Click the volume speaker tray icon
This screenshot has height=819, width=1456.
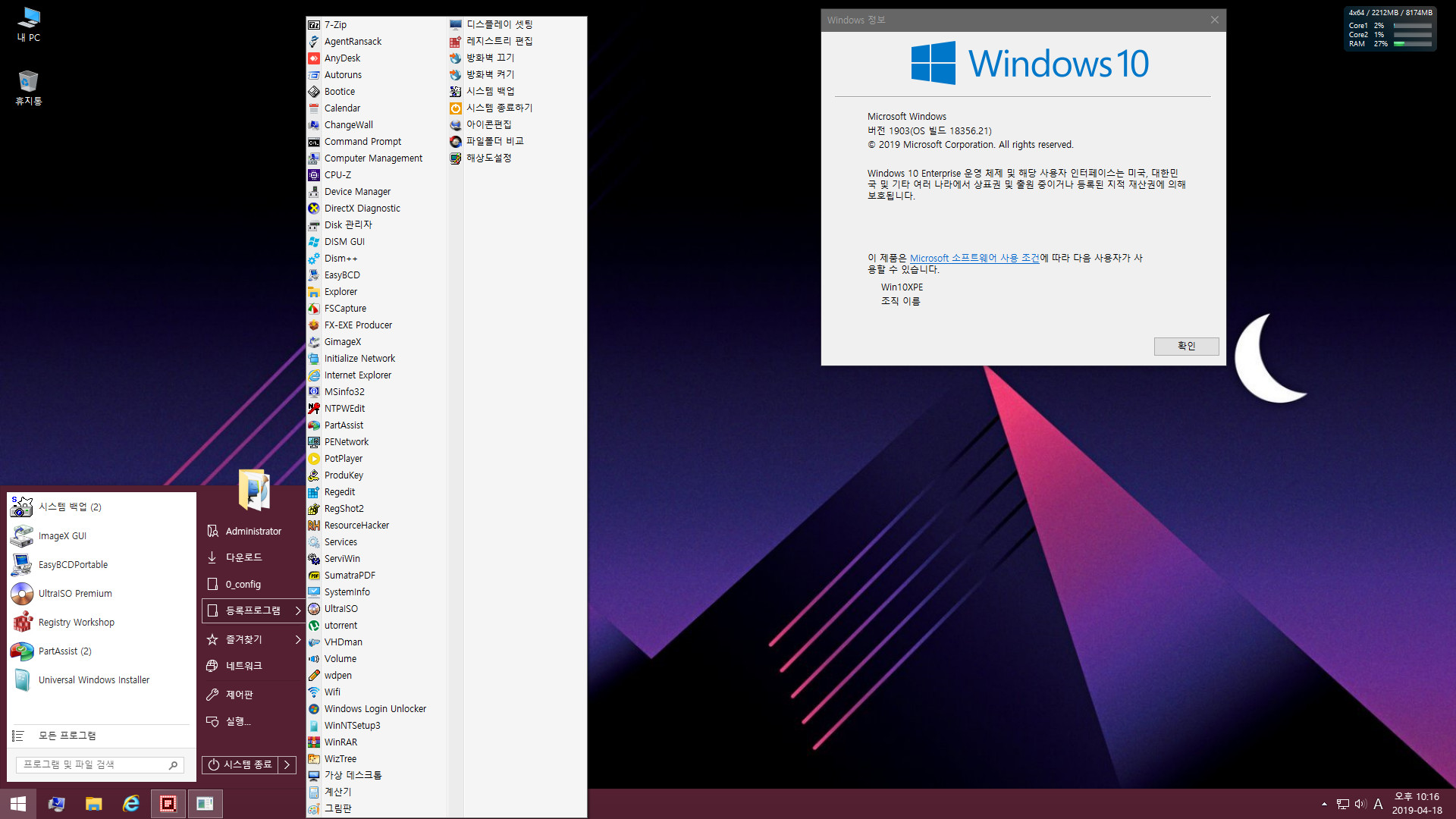1360,804
